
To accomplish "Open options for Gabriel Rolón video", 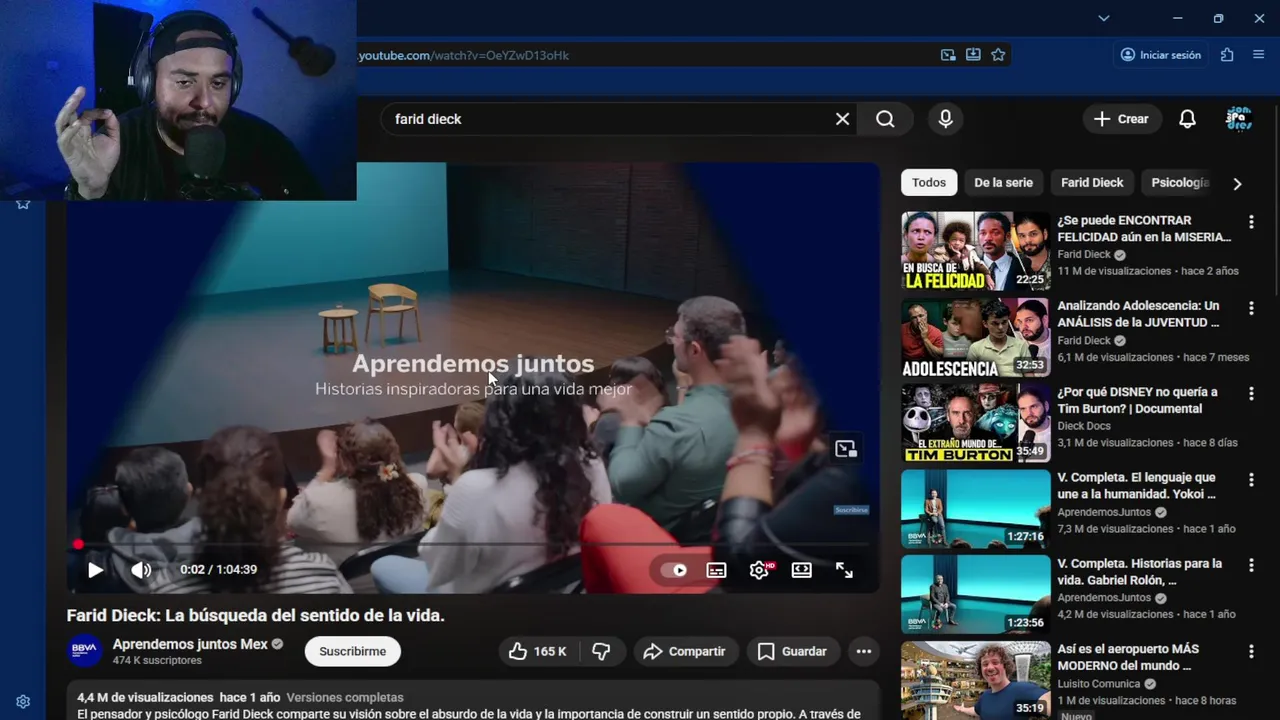I will pos(1251,566).
